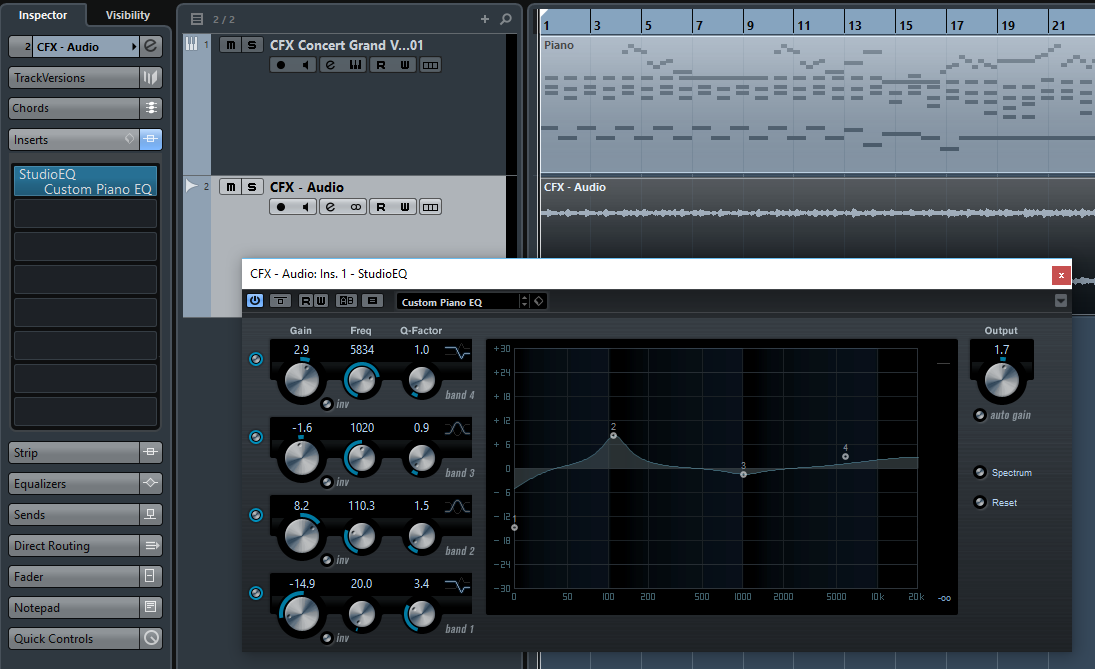Click the band 4 Gain knob
Image resolution: width=1095 pixels, height=669 pixels.
pyautogui.click(x=302, y=381)
